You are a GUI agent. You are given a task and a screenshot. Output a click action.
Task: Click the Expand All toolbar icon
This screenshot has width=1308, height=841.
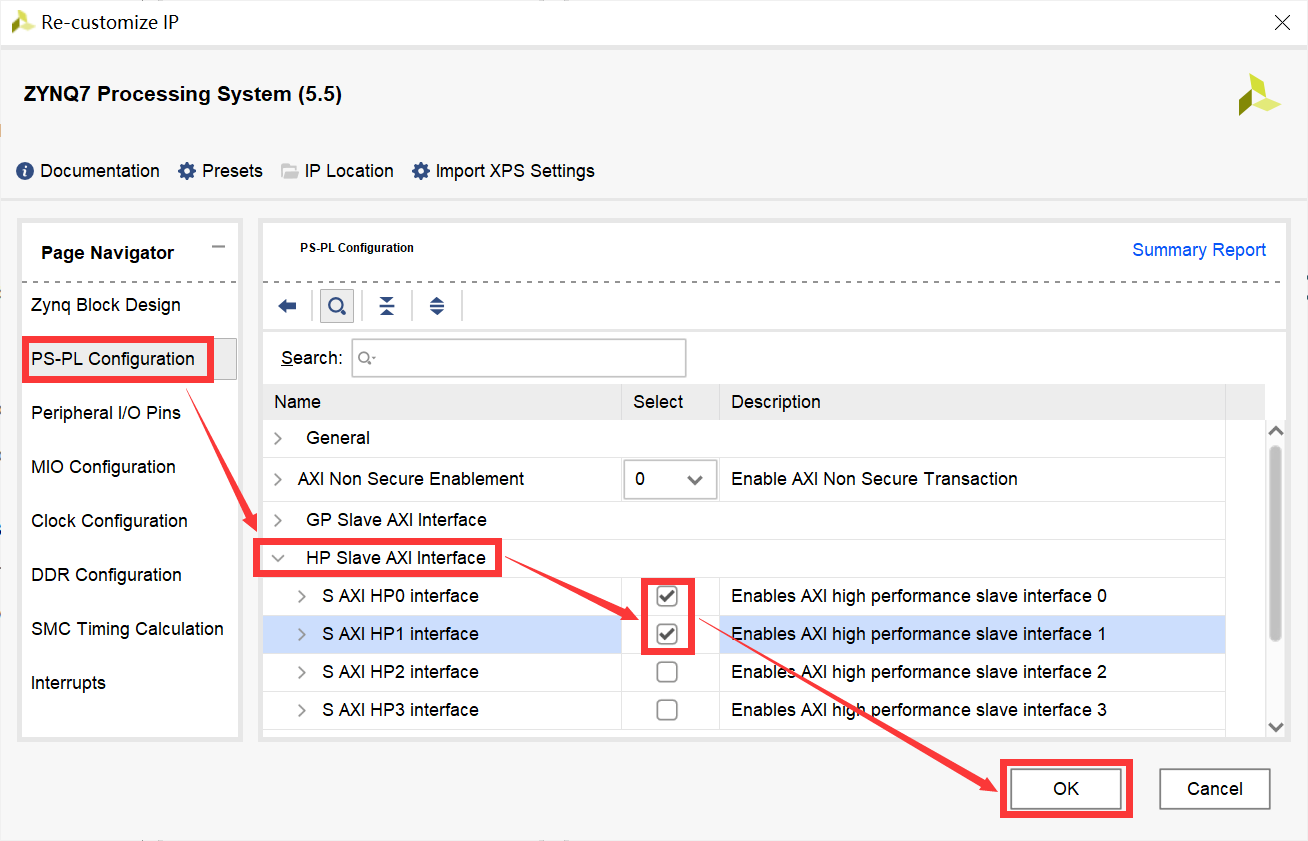437,306
